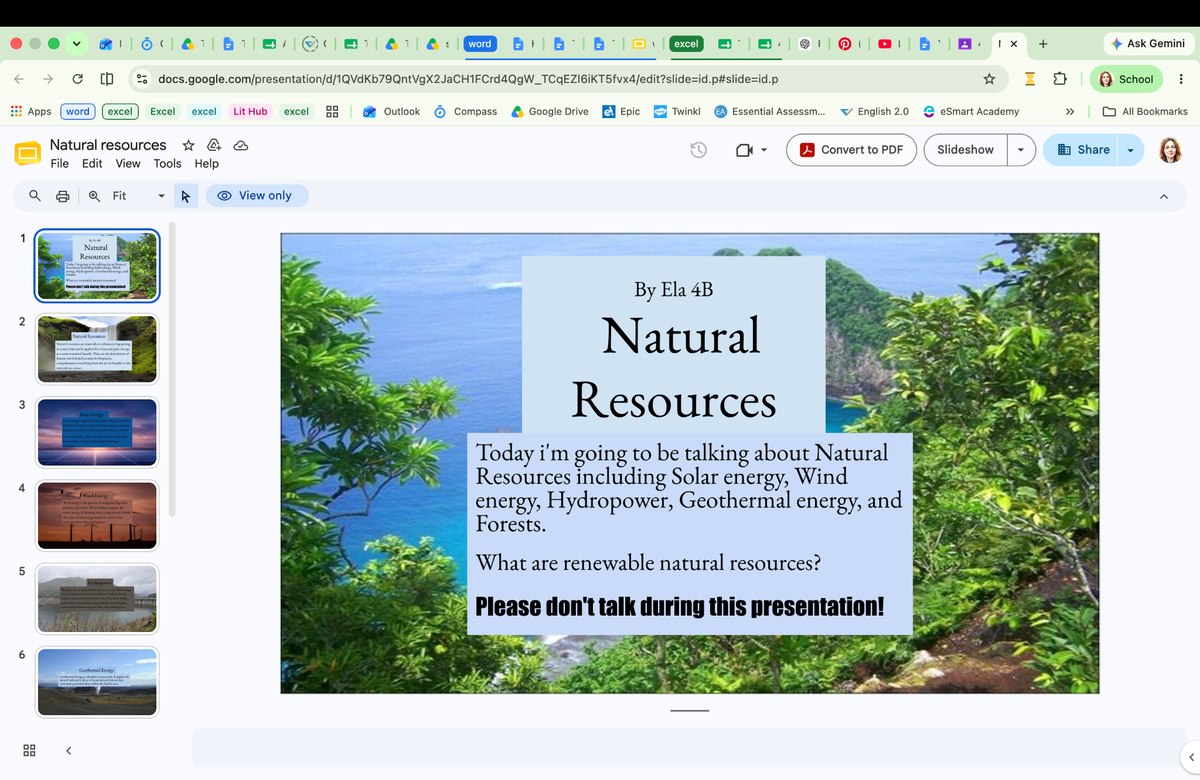Switch to the blue word tab group

coord(480,44)
